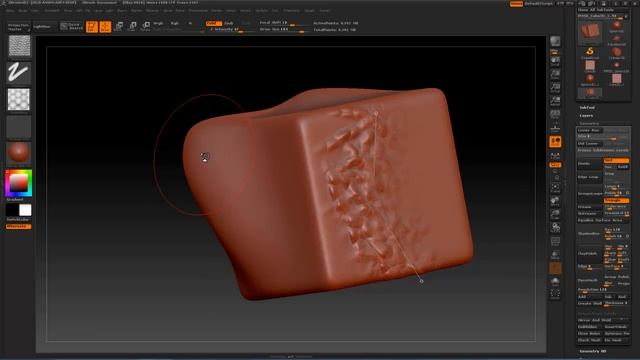Toggle L.Sym local symmetry
Screen dimensions: 640x360
coord(555,156)
